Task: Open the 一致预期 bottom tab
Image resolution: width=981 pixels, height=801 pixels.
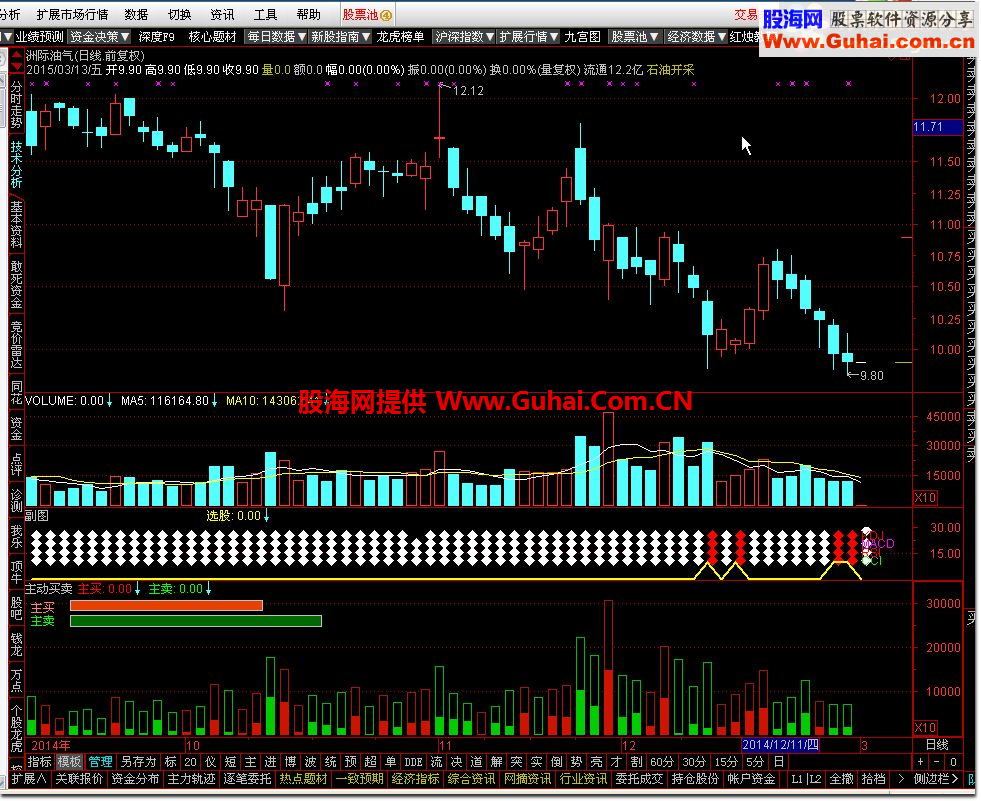Action: coord(359,778)
